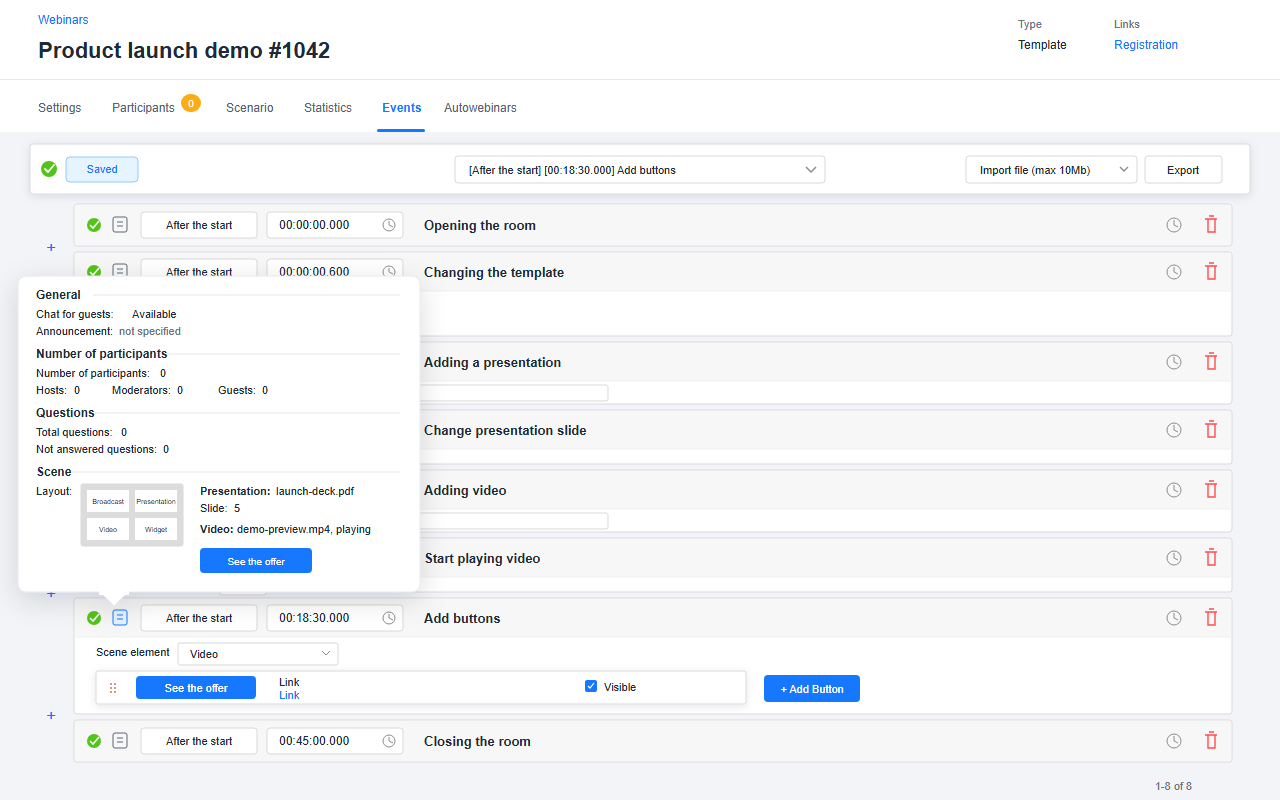1280x800 pixels.
Task: Click the Widget tile in layout preview
Action: tap(156, 529)
